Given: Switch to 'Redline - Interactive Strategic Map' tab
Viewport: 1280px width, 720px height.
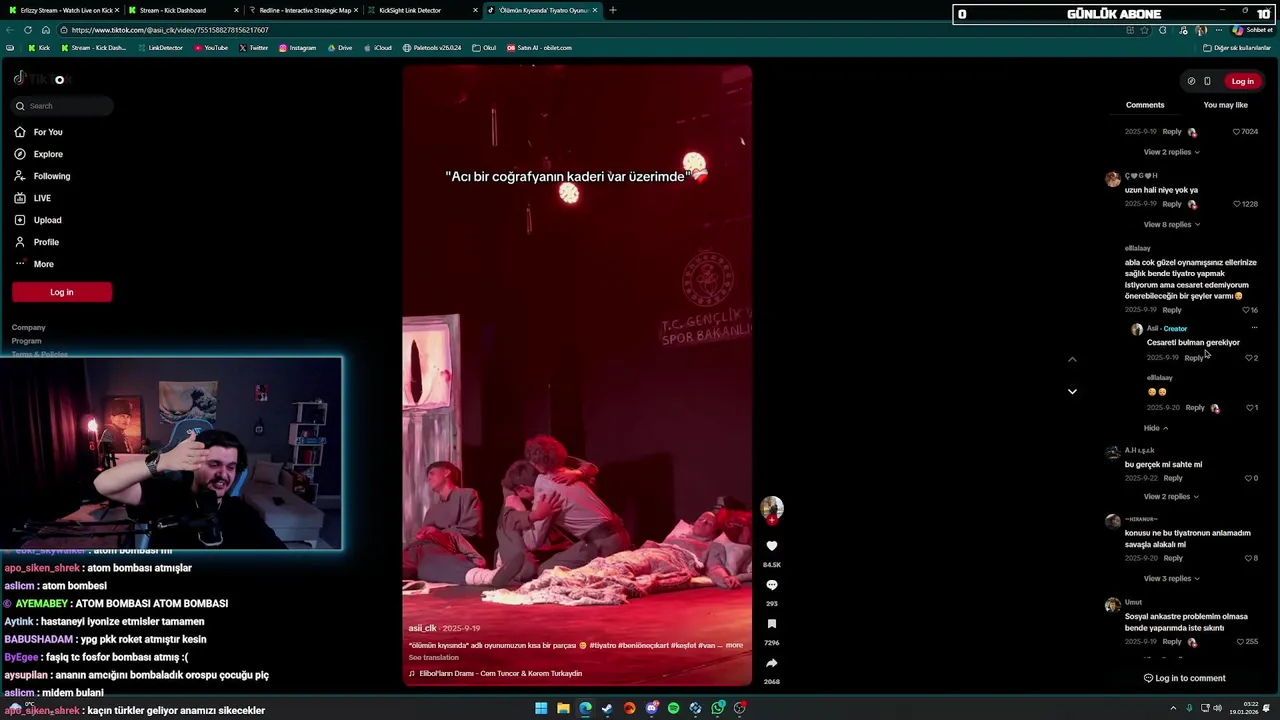Looking at the screenshot, I should (303, 10).
